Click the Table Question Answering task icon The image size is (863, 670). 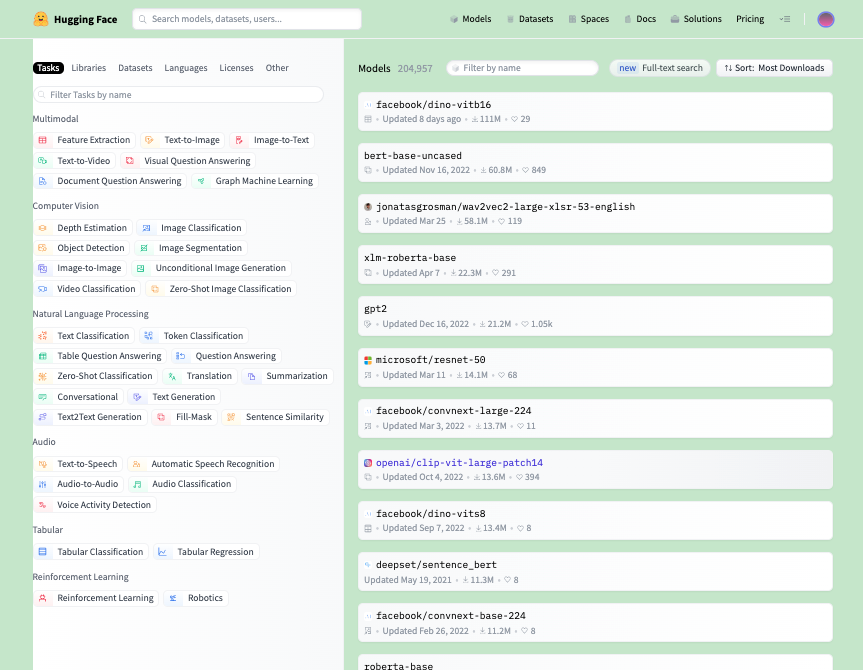[42, 356]
